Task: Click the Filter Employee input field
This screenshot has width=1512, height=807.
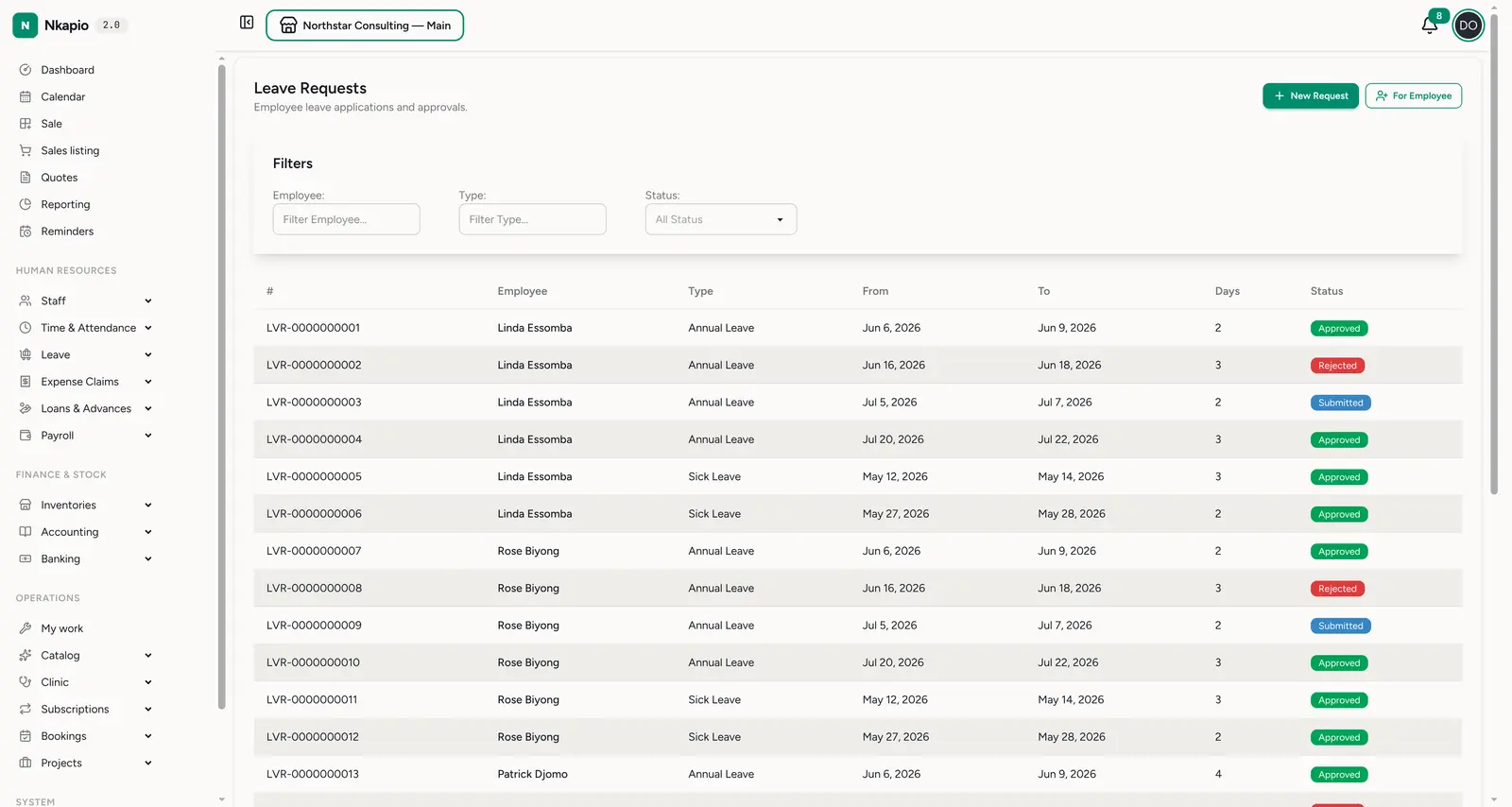Action: tap(346, 219)
